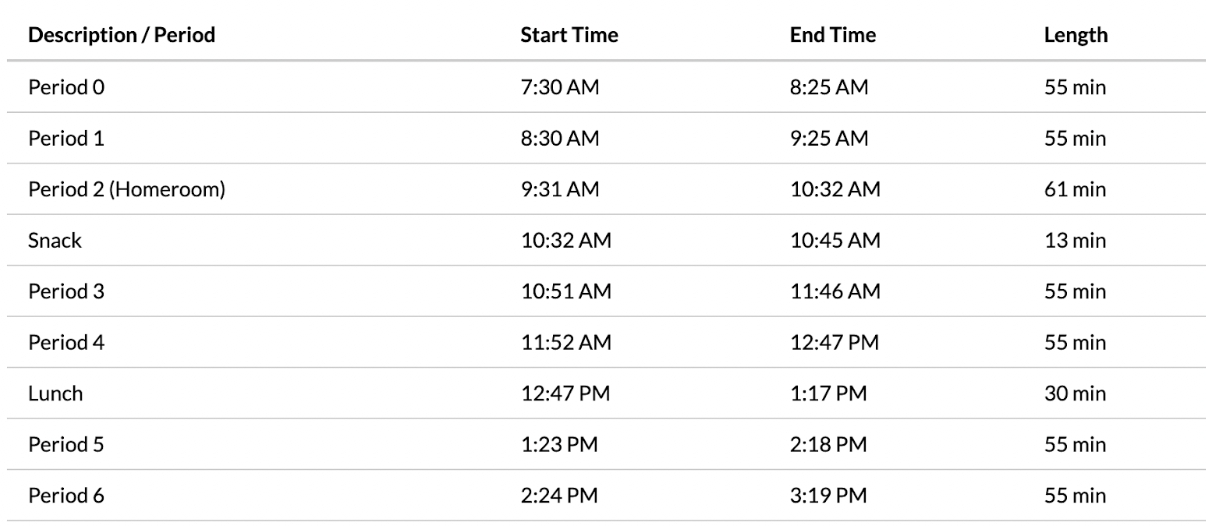Click the 13 min length cell
The image size is (1206, 526).
coord(1076,240)
